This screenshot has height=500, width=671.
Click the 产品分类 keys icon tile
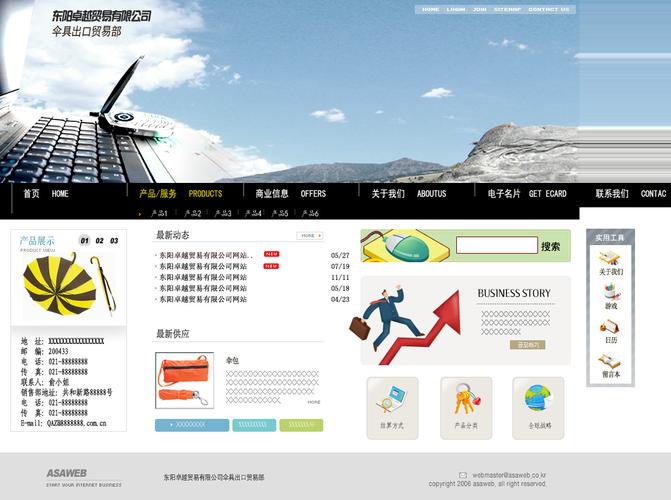pos(466,408)
